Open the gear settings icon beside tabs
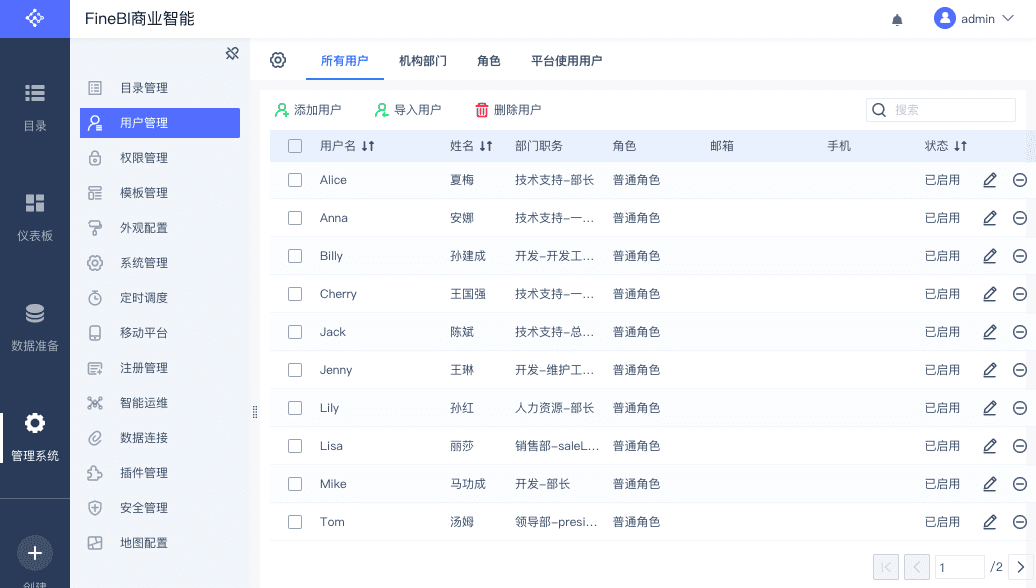This screenshot has width=1036, height=588. click(278, 60)
